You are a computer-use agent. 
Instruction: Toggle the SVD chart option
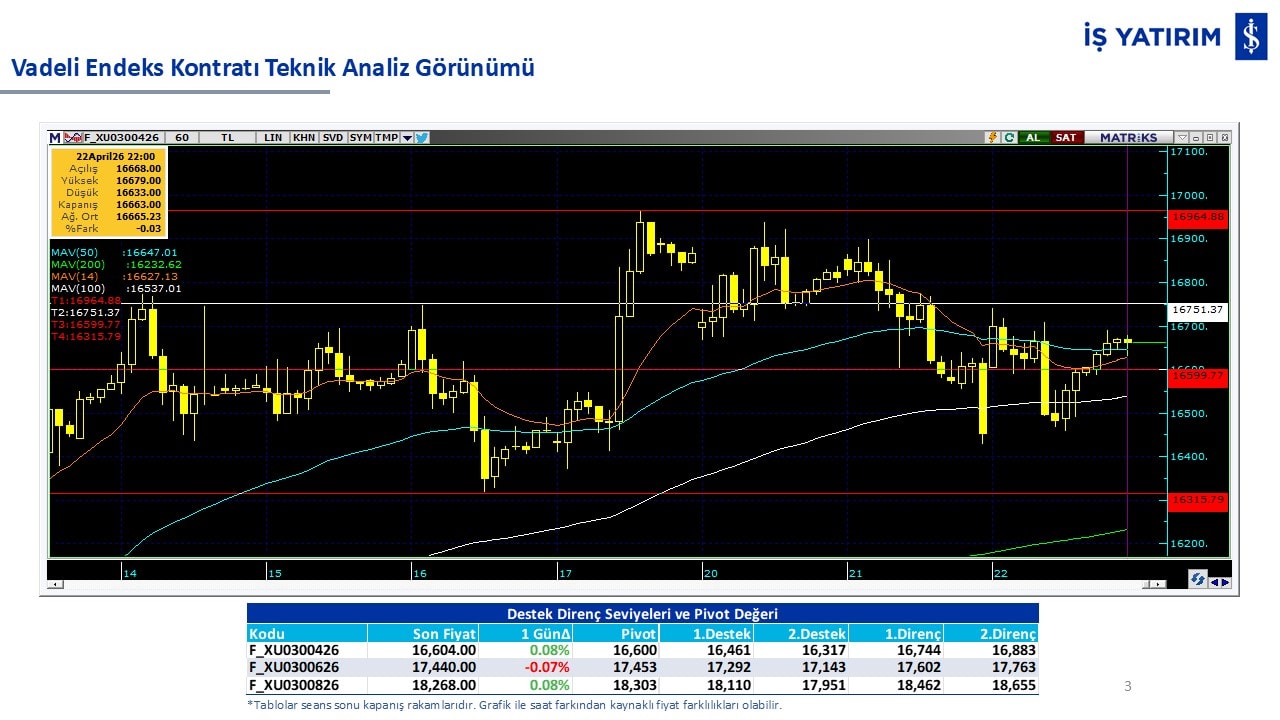(332, 138)
